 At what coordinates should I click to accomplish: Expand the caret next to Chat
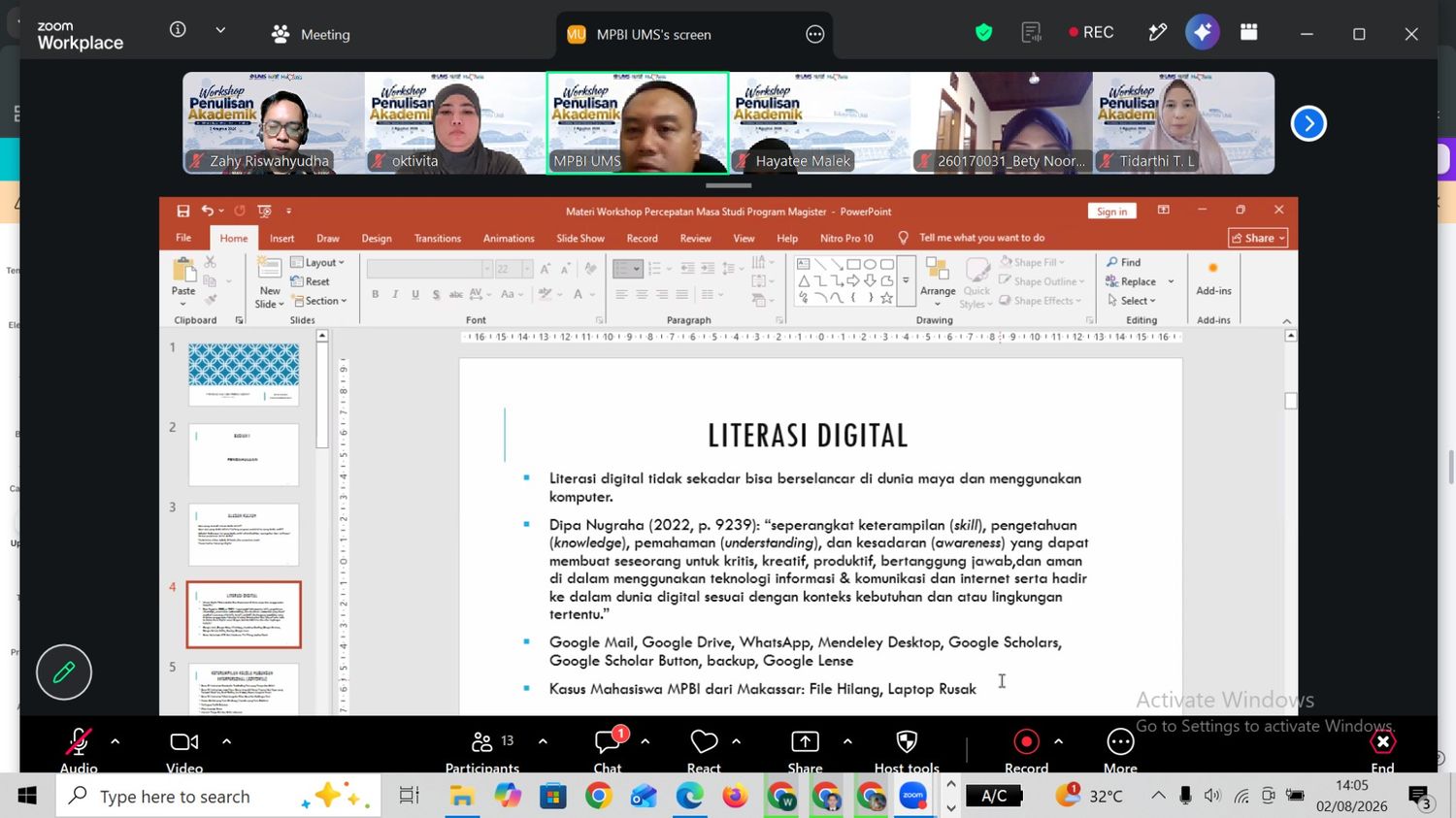pos(645,741)
